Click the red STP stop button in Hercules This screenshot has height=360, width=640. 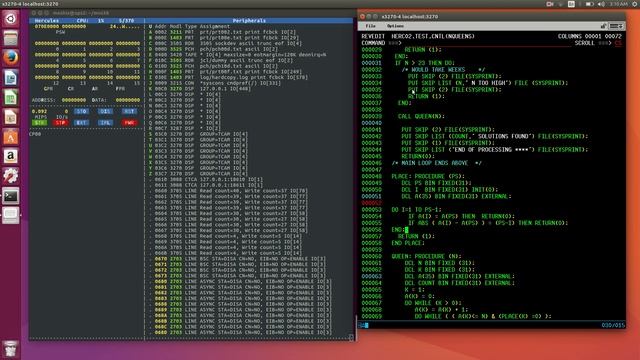point(60,123)
